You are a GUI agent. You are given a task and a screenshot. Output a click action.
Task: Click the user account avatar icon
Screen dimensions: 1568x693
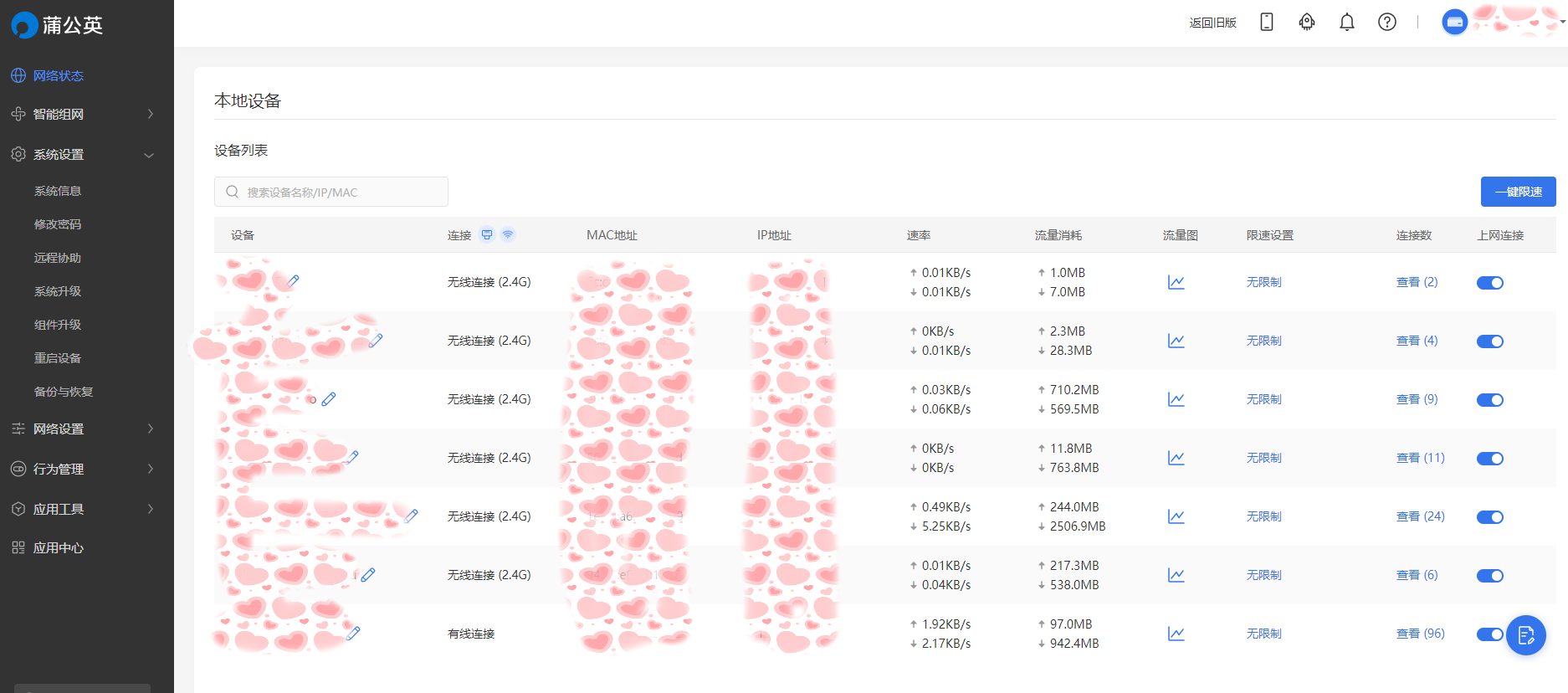click(1455, 23)
